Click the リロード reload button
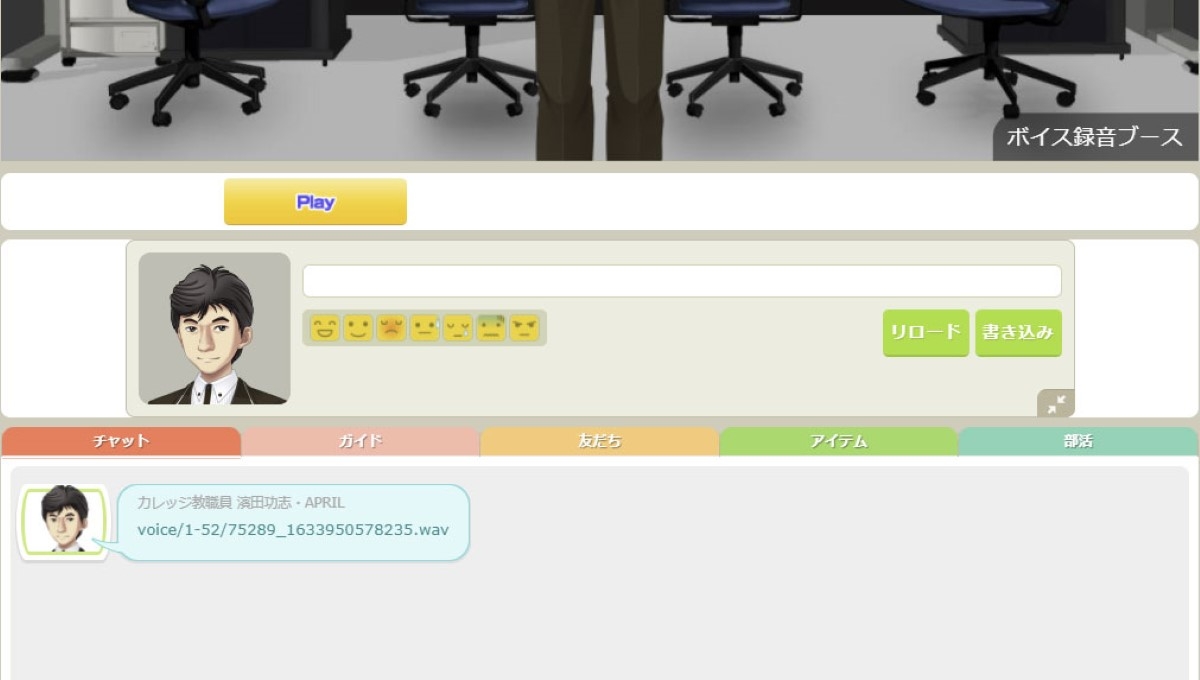The height and width of the screenshot is (680, 1200). [925, 333]
